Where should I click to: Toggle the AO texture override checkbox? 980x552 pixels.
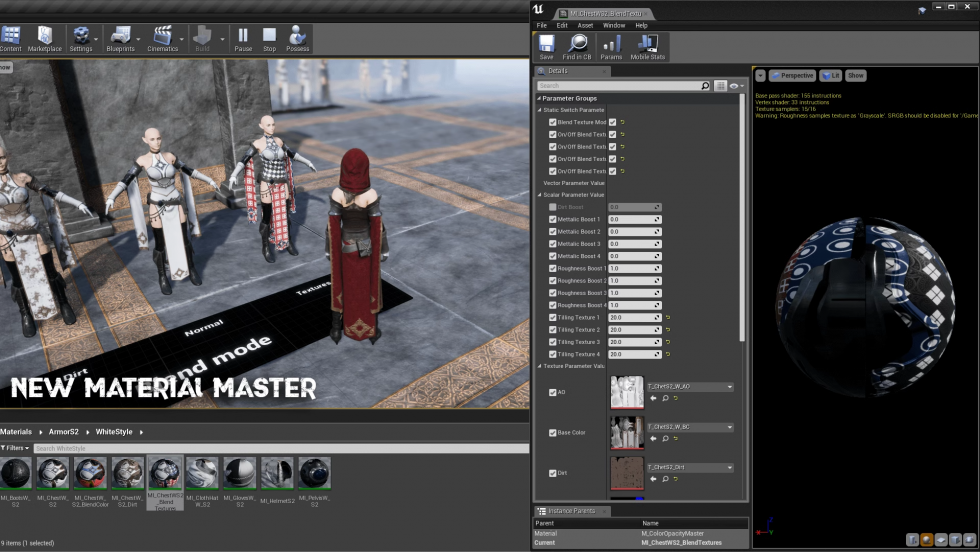pos(552,393)
